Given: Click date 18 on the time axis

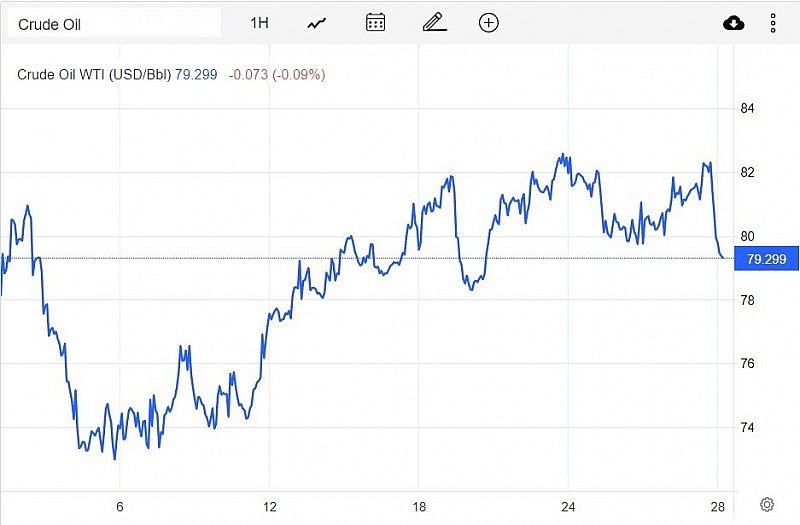Looking at the screenshot, I should [419, 505].
